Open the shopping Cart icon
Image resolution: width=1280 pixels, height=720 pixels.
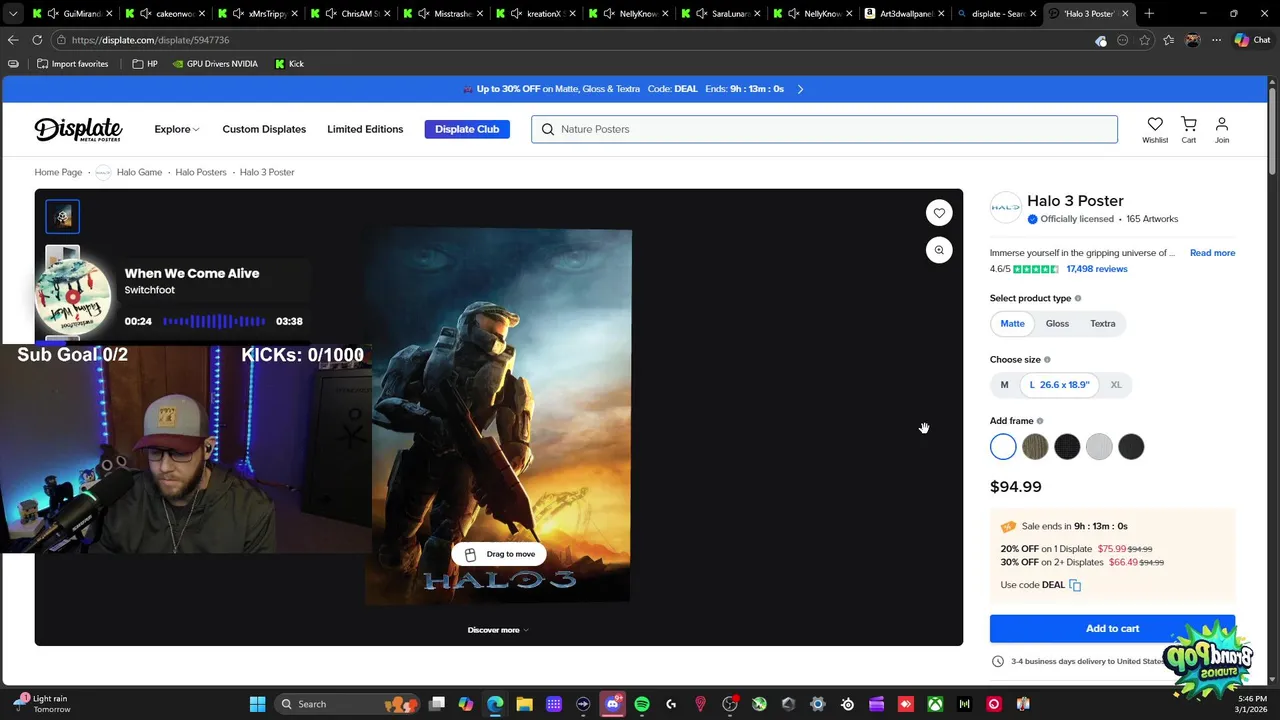[x=1189, y=130]
